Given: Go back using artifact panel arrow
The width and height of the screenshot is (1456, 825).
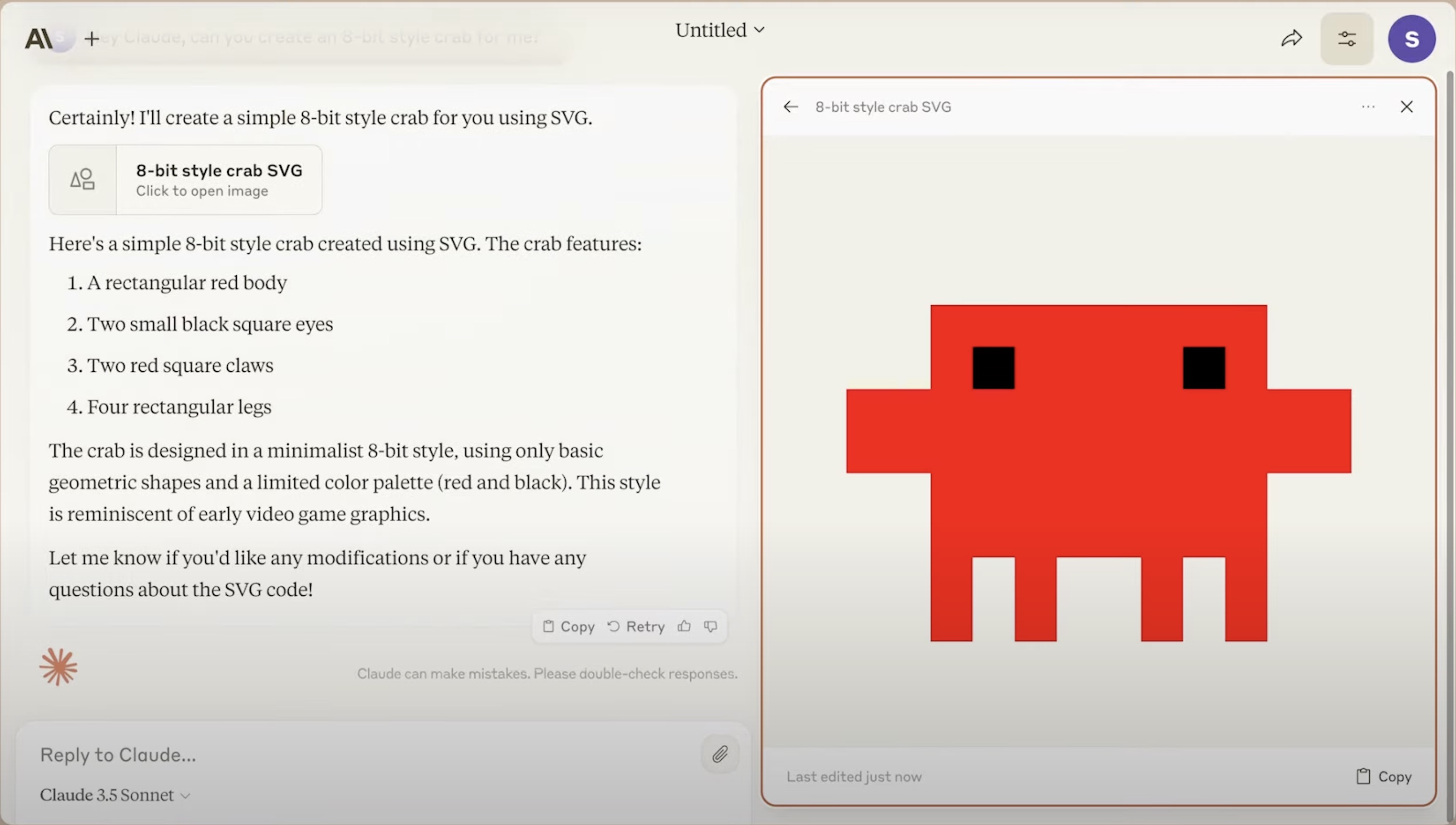Looking at the screenshot, I should [791, 106].
